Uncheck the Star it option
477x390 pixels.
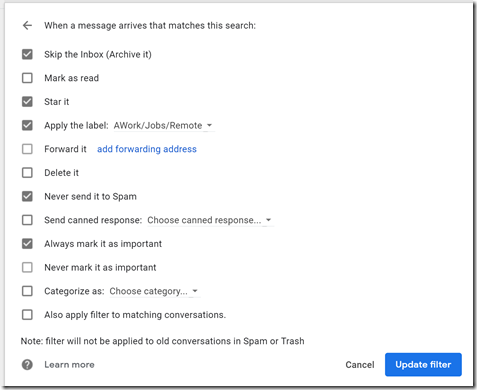(27, 102)
